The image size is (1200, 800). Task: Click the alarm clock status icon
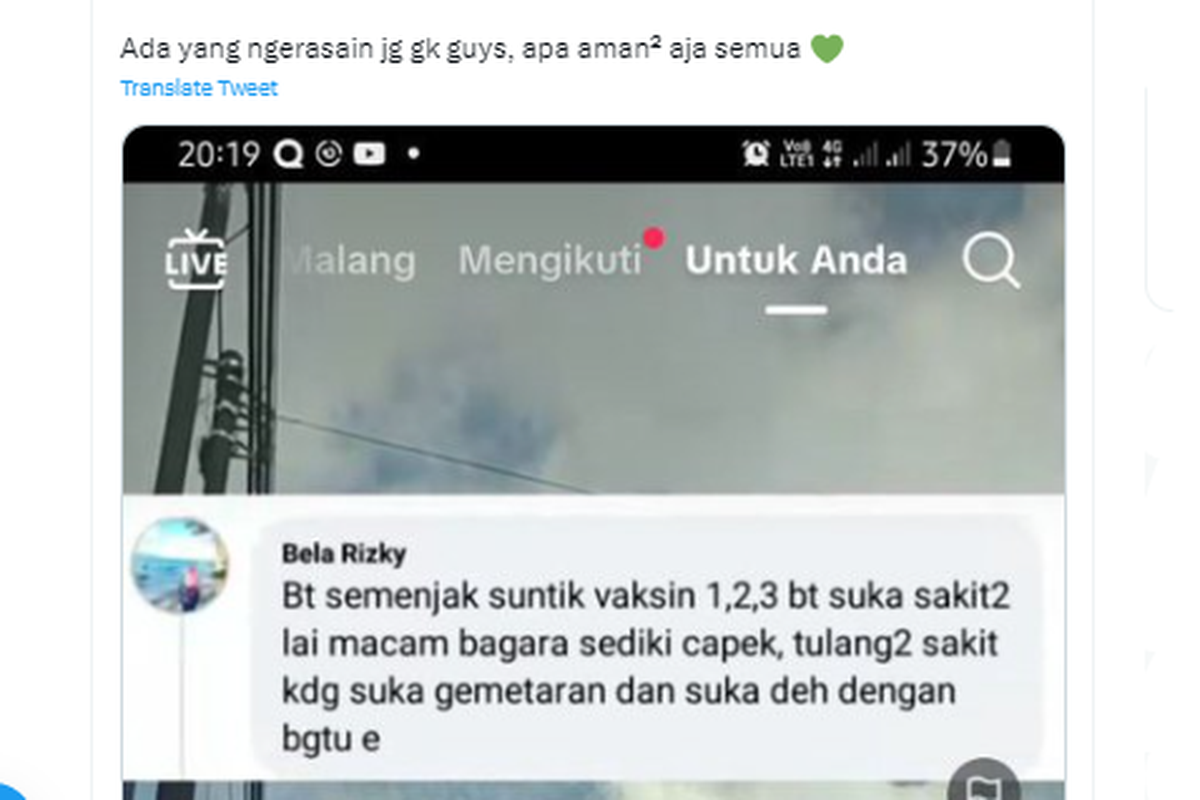point(756,154)
